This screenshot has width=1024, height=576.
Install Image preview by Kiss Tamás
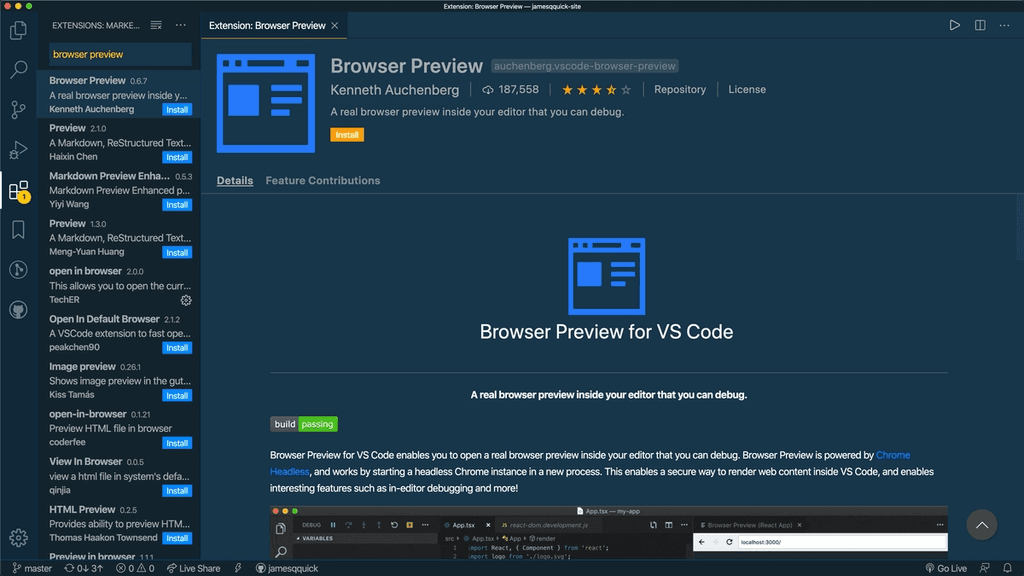click(177, 396)
